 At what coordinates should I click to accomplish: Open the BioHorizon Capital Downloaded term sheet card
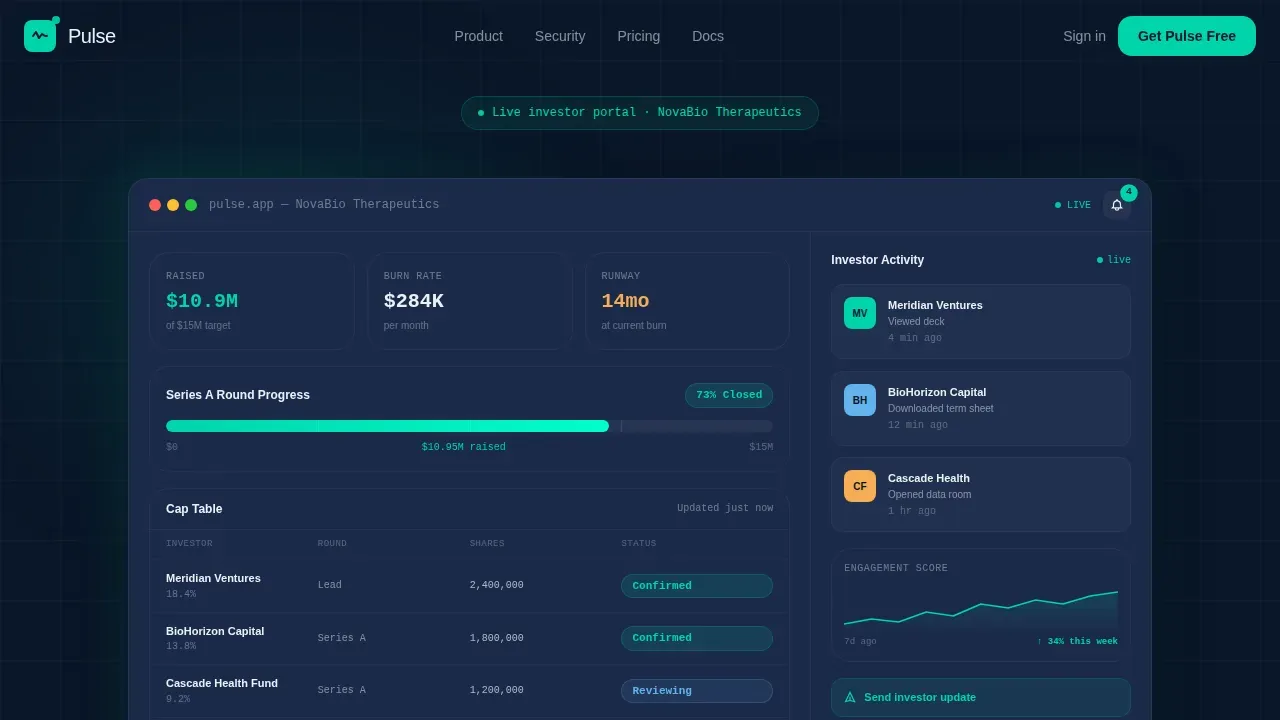pos(981,408)
